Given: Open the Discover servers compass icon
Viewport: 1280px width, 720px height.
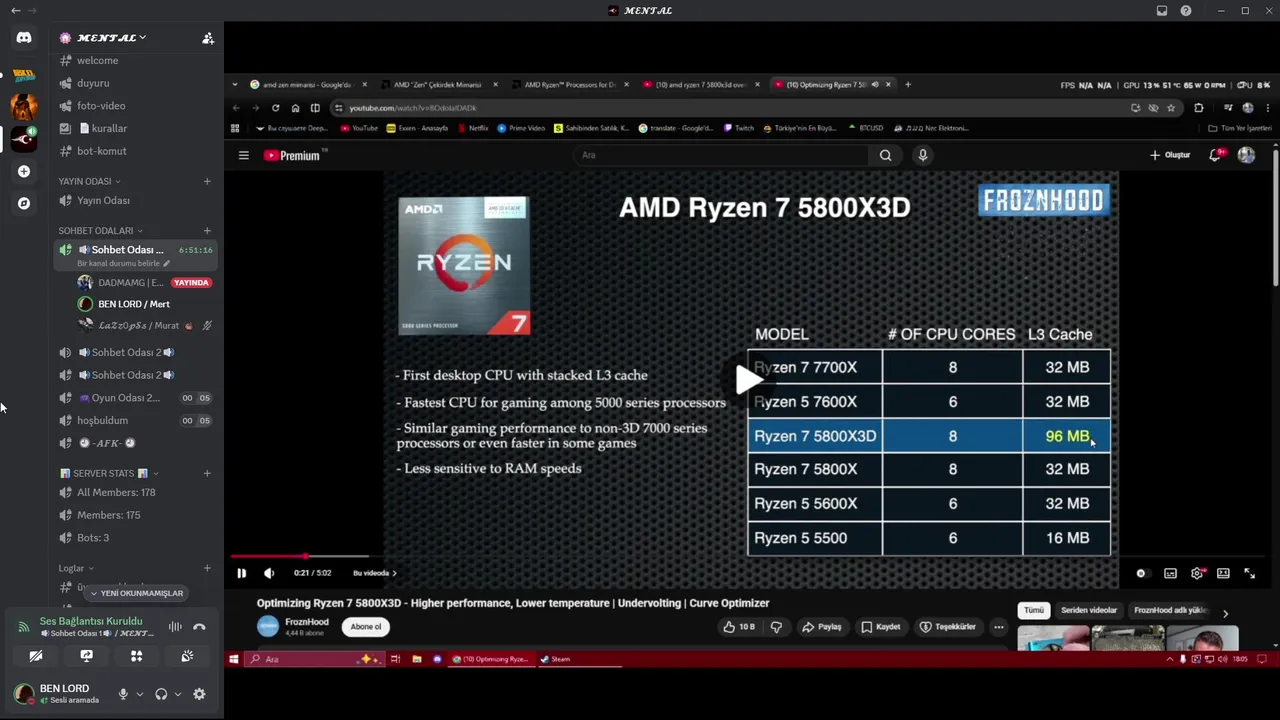Looking at the screenshot, I should (24, 203).
